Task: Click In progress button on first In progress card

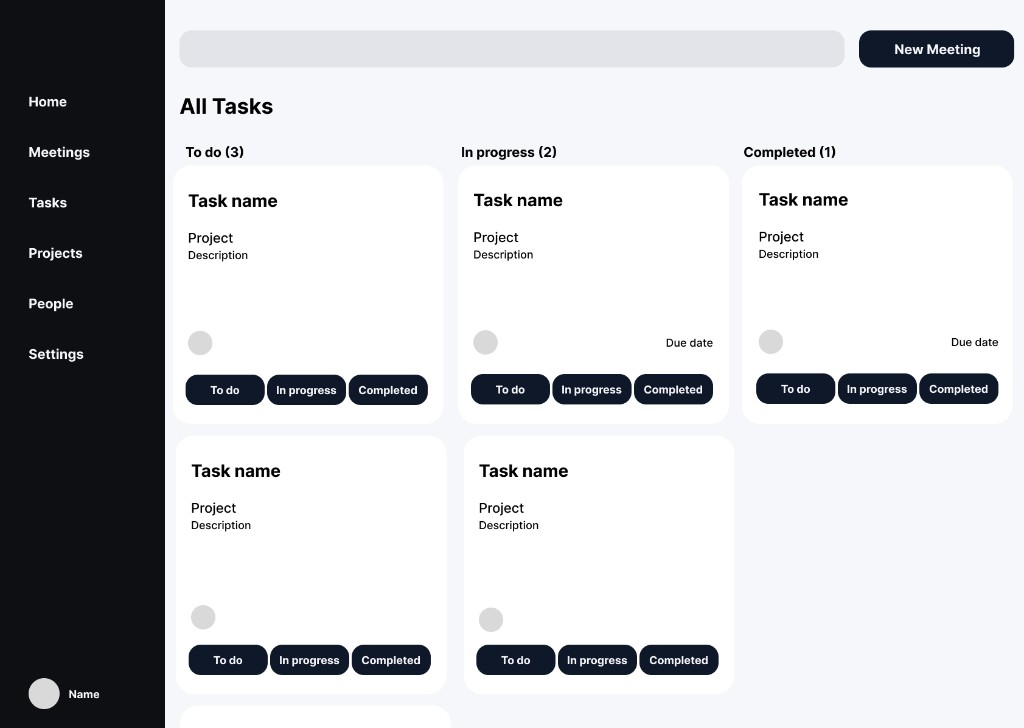Action: tap(592, 389)
